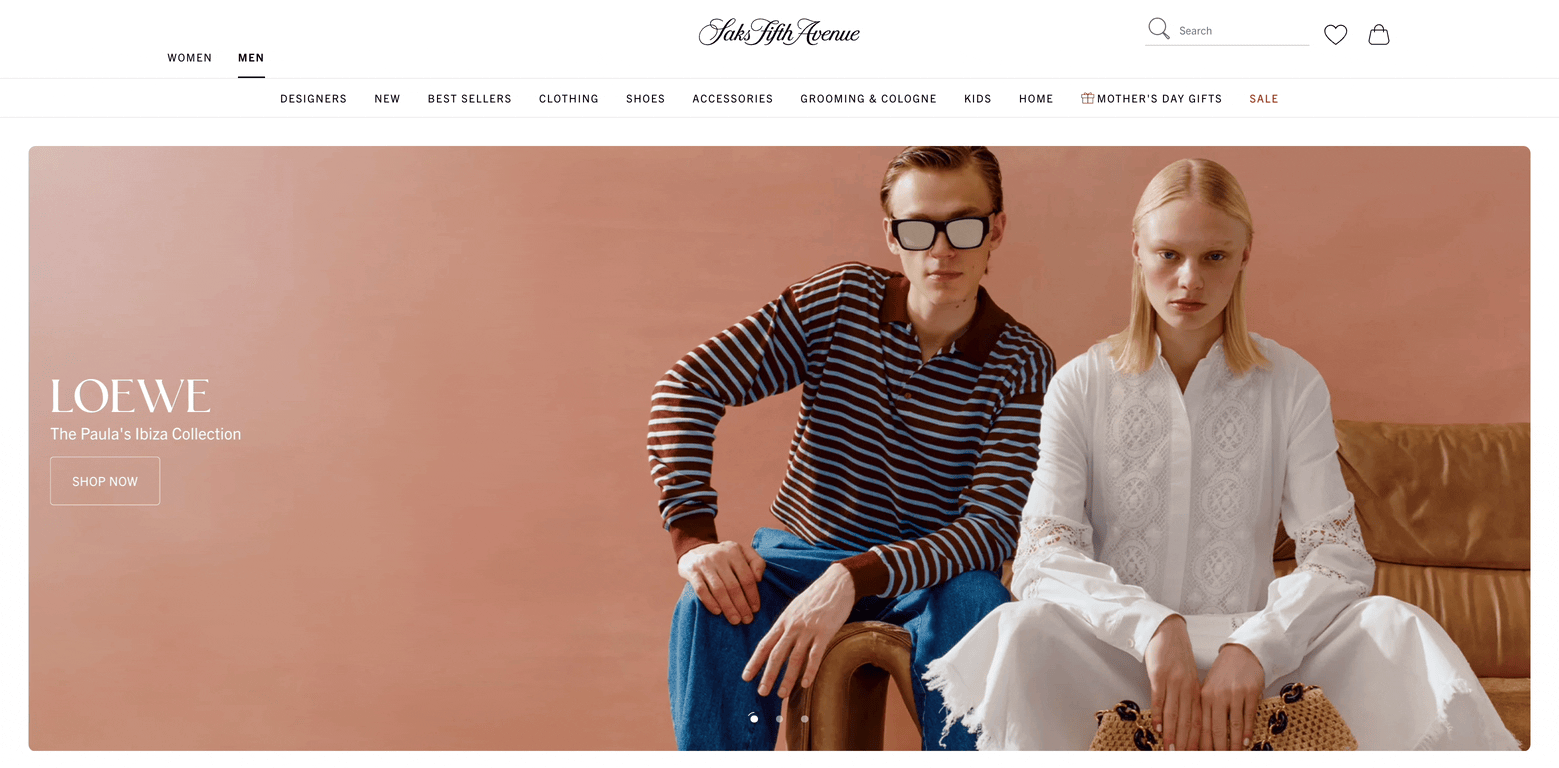This screenshot has height=768, width=1559.
Task: Click the Saks Fifth Avenue logo
Action: click(779, 32)
